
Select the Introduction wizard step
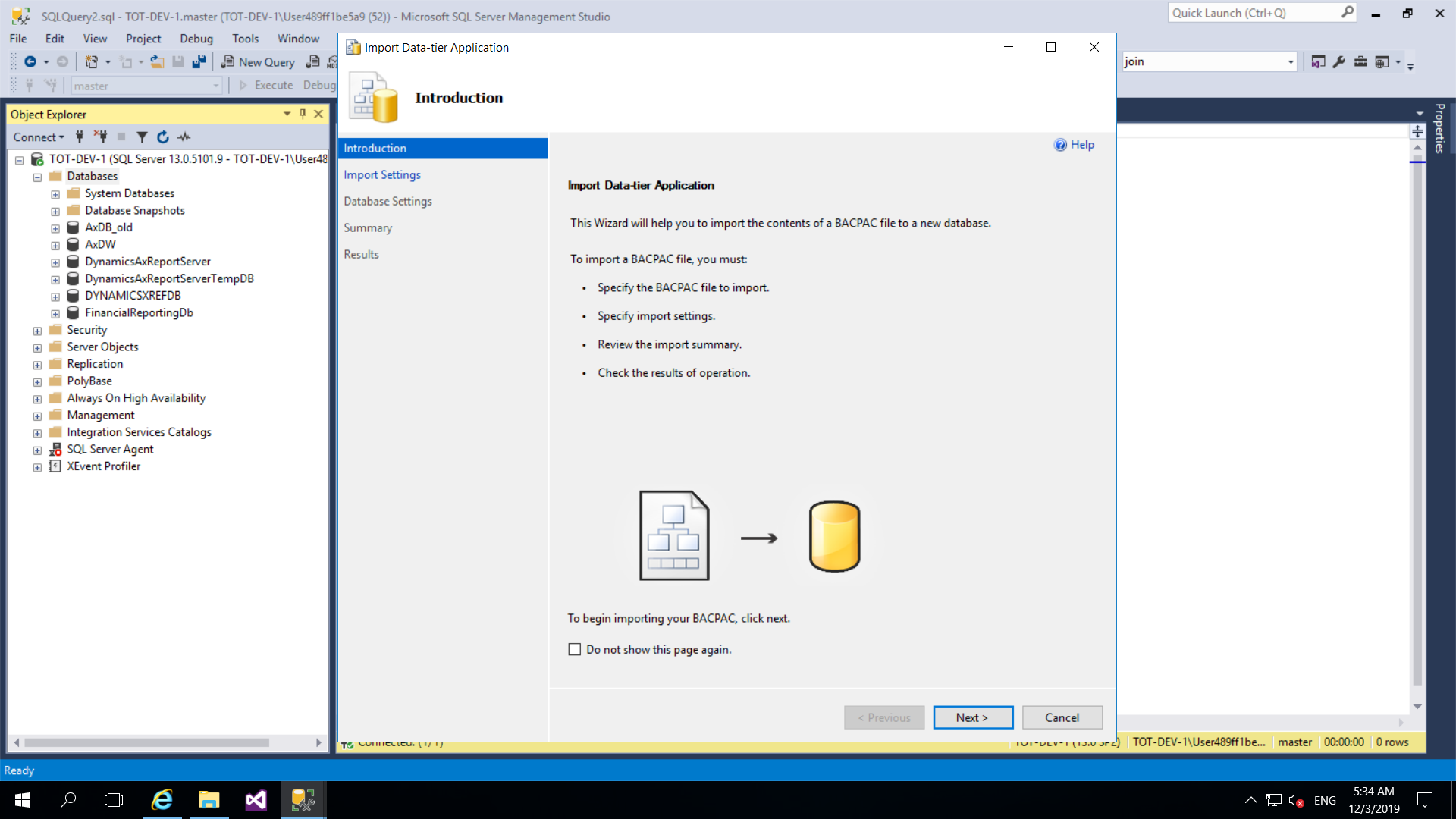(443, 149)
